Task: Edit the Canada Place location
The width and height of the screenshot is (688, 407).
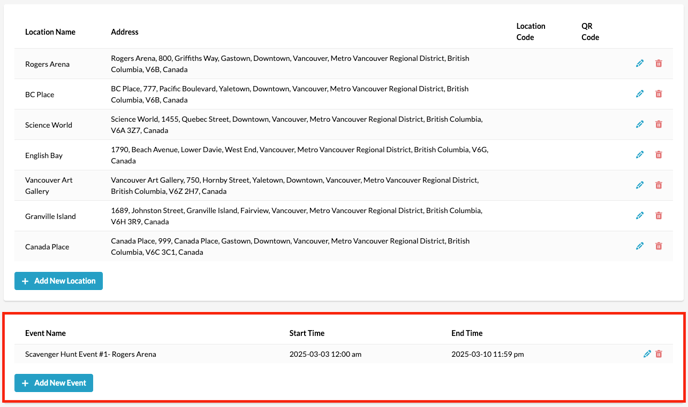Action: 640,246
